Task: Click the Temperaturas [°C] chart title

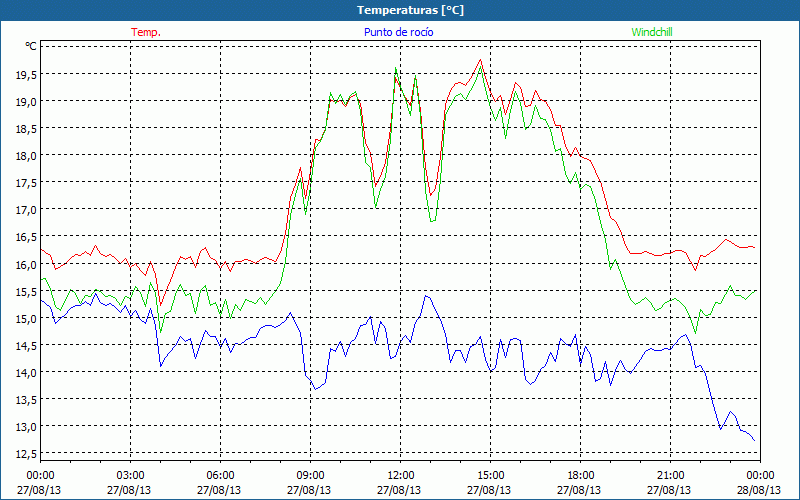Action: pos(410,10)
